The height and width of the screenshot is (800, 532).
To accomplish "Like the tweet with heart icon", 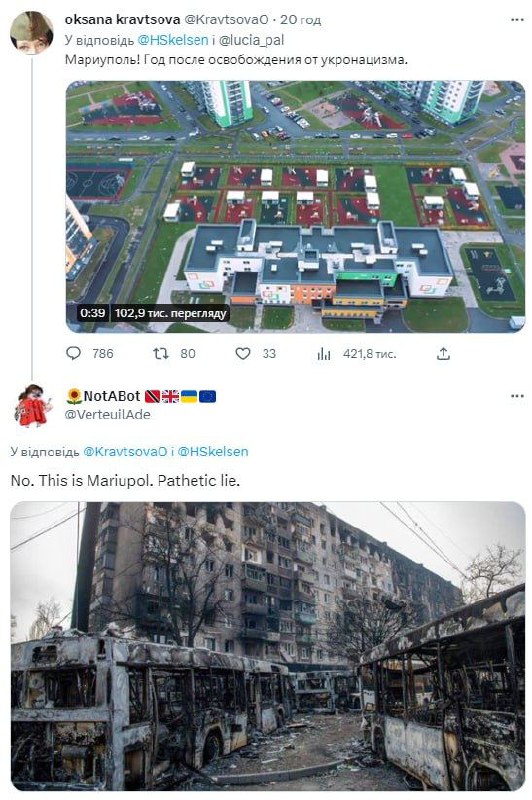I will (243, 353).
